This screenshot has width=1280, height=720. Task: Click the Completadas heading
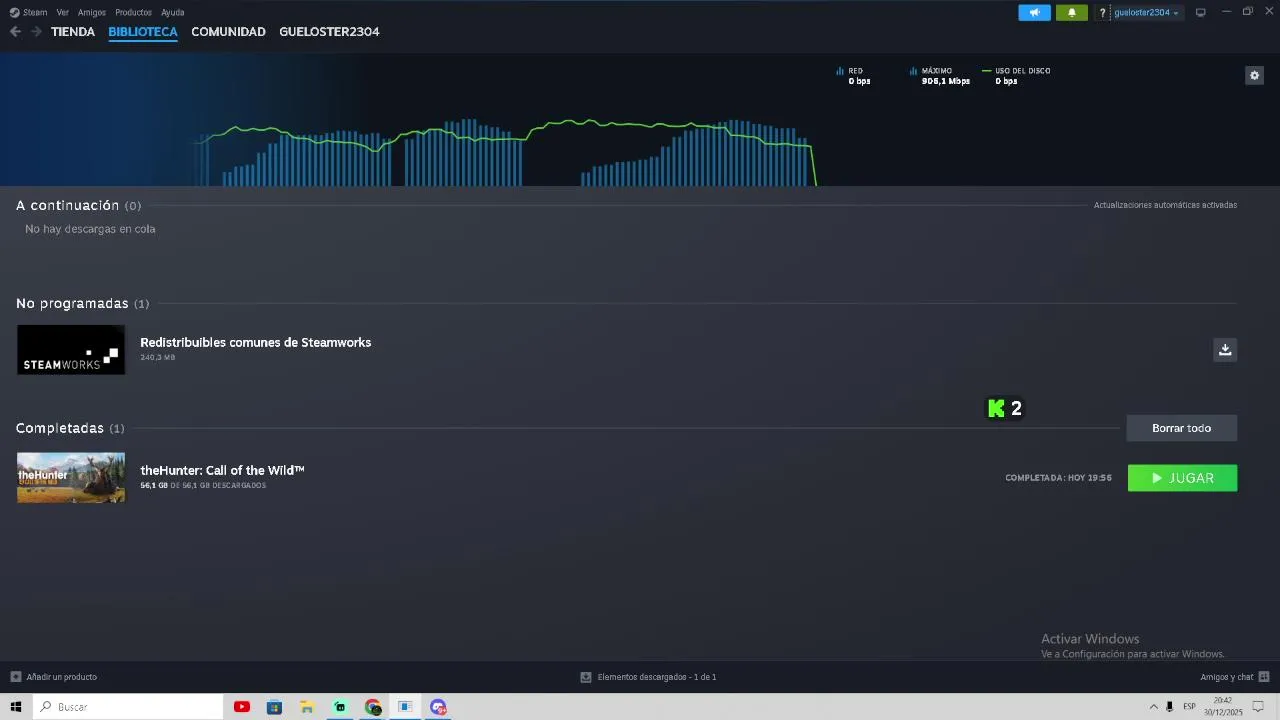coord(60,428)
